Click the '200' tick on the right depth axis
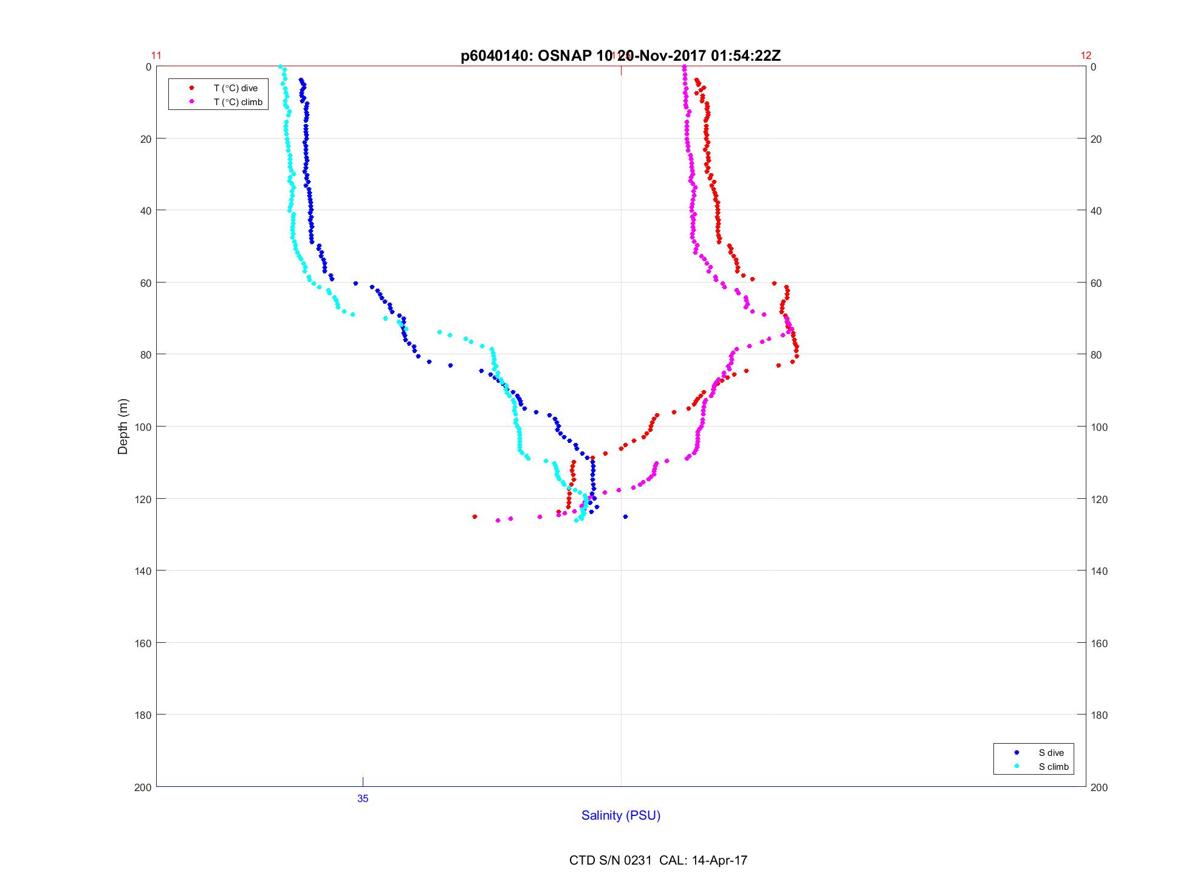The height and width of the screenshot is (885, 1200). [1100, 787]
